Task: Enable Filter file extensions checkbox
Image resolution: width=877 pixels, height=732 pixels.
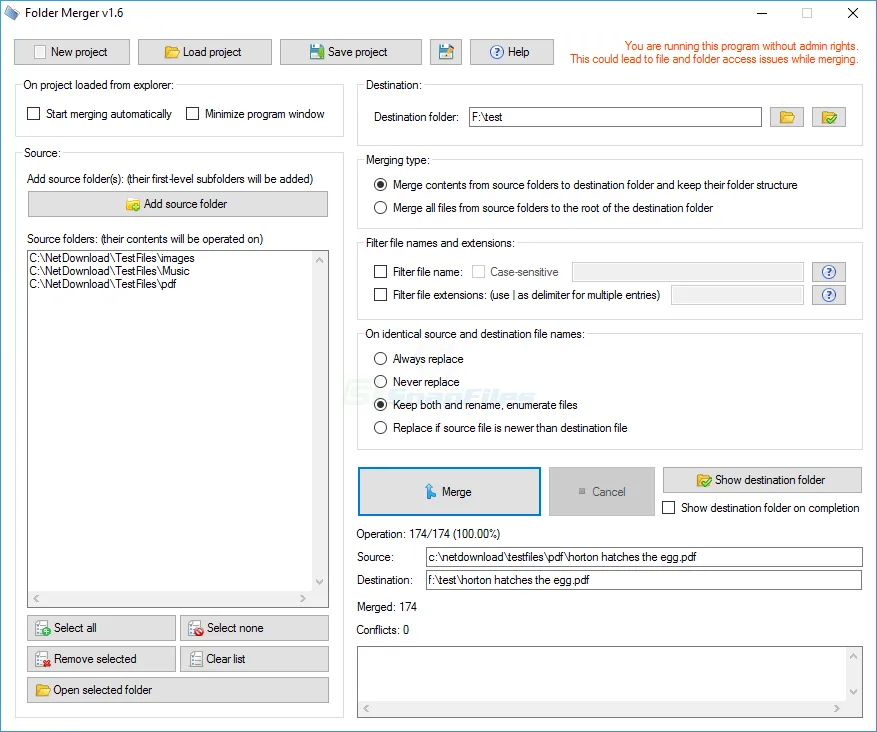Action: [380, 295]
